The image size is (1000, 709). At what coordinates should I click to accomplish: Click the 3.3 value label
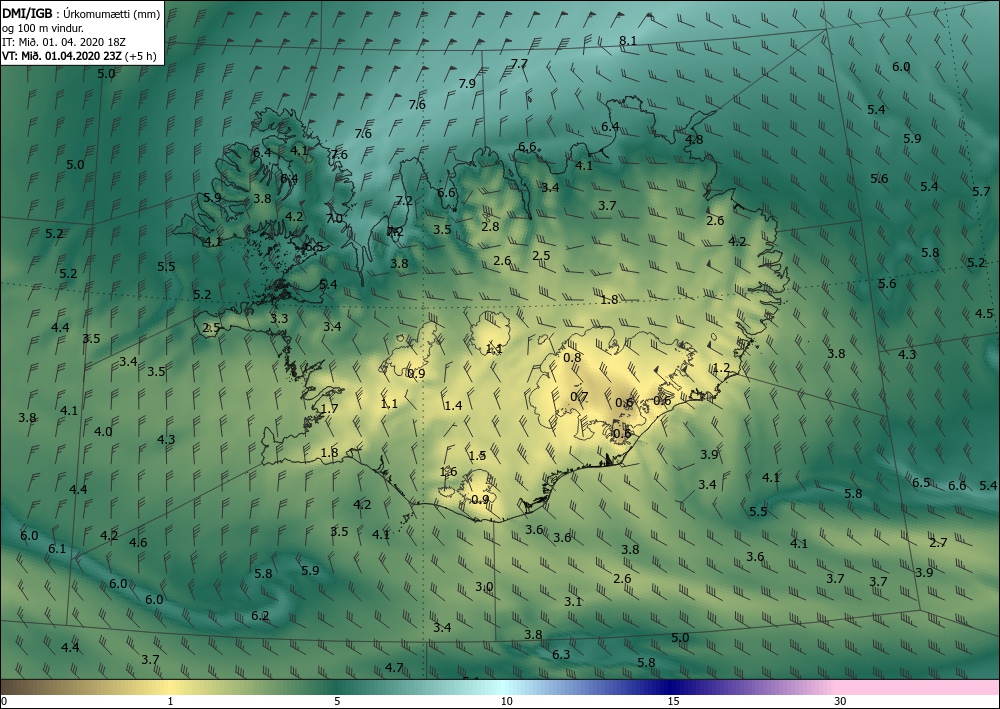tap(279, 319)
